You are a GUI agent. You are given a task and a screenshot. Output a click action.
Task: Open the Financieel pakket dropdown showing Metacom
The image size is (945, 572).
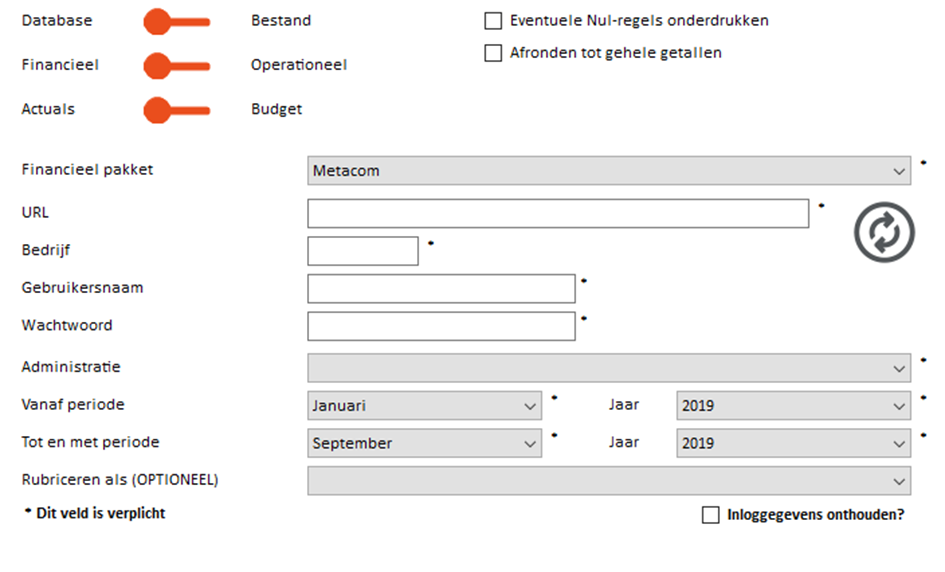pyautogui.click(x=609, y=171)
